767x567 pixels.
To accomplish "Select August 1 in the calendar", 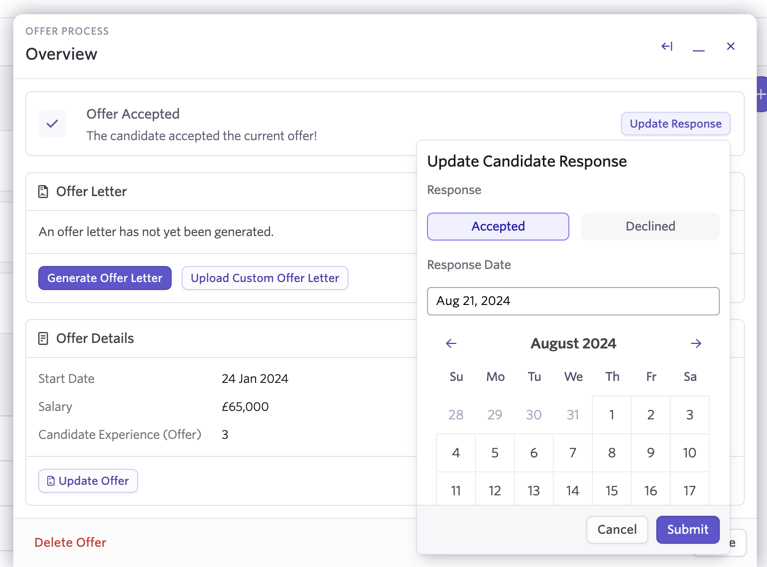I will tap(612, 415).
